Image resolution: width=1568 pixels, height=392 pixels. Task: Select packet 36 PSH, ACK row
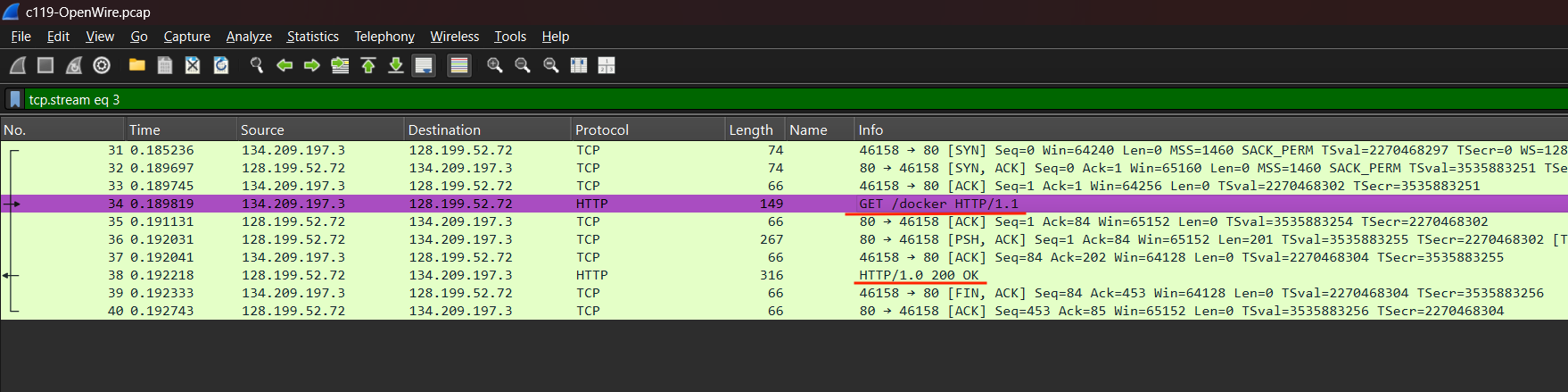click(784, 239)
